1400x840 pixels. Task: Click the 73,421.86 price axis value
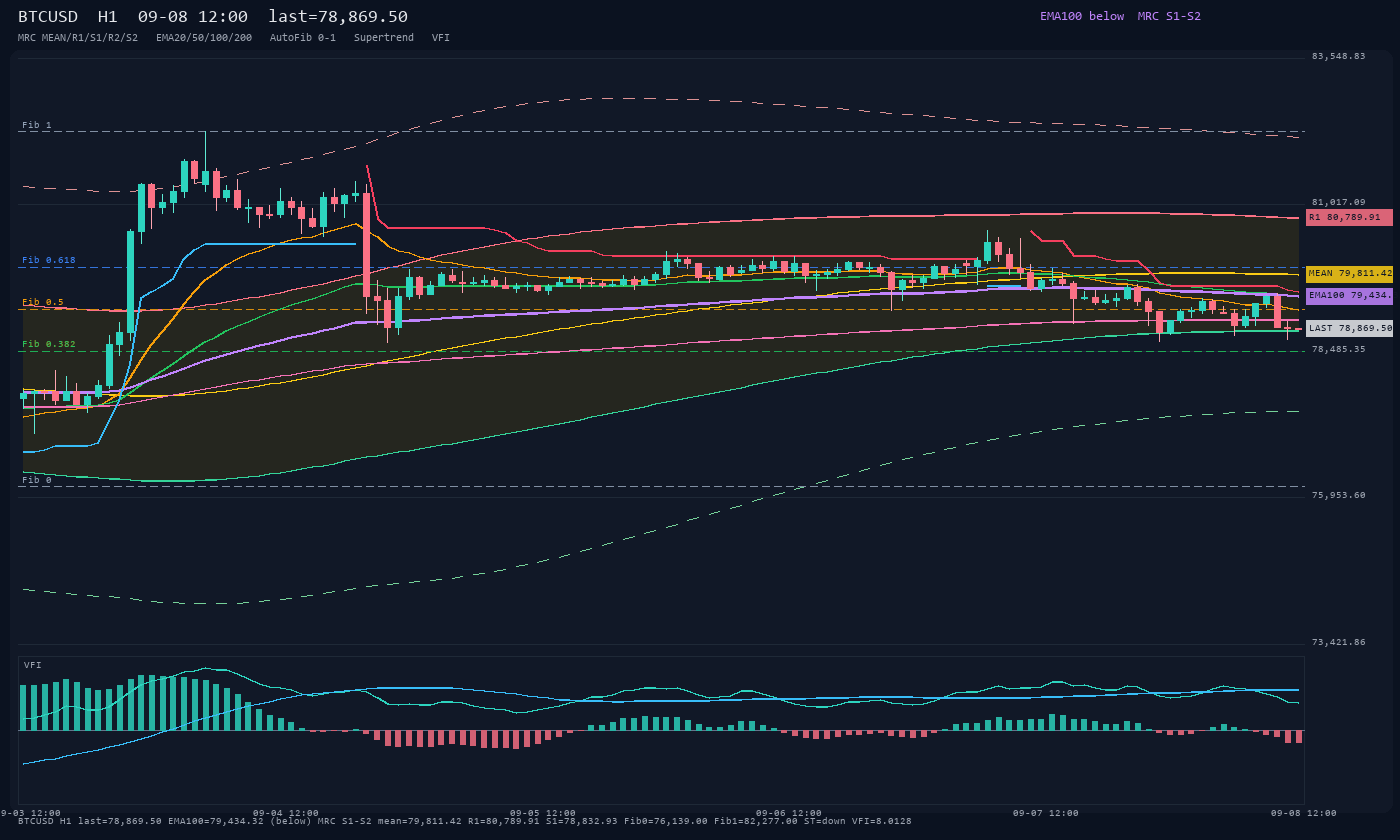point(1338,642)
